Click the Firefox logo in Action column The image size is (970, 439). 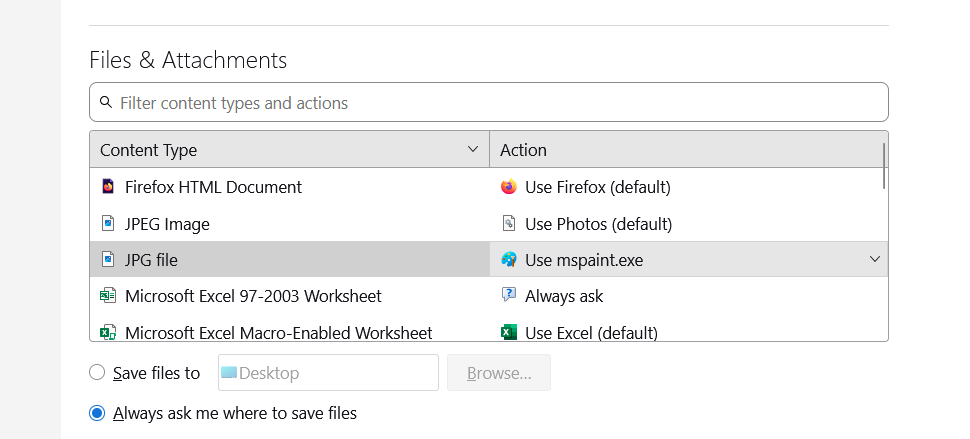[x=508, y=187]
